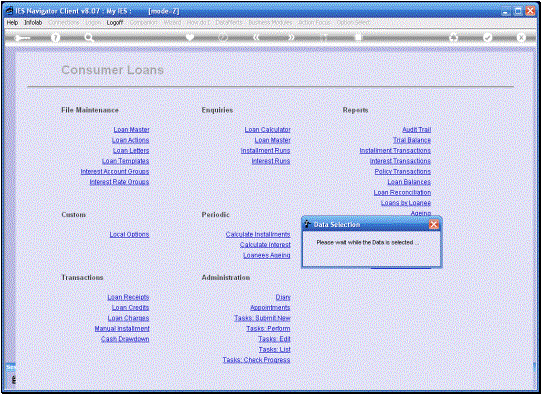Open the Infolab menu

tap(33, 22)
